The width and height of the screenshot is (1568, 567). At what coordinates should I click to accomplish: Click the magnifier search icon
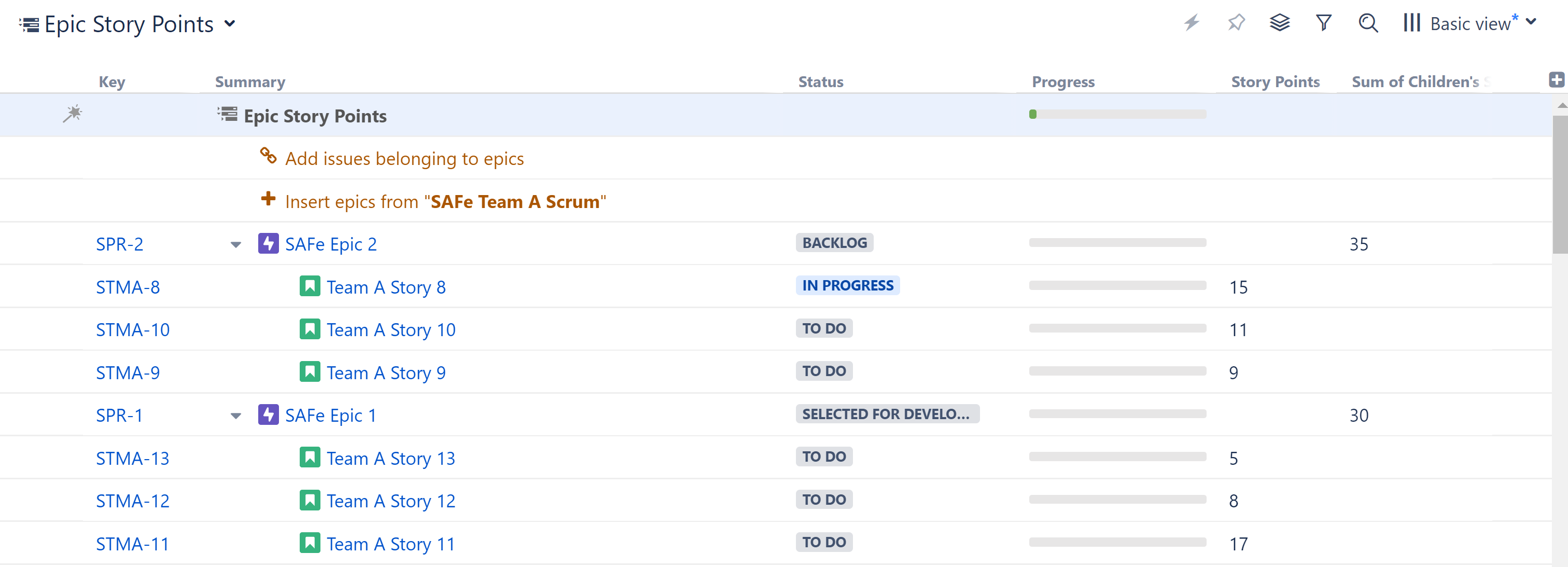tap(1368, 23)
